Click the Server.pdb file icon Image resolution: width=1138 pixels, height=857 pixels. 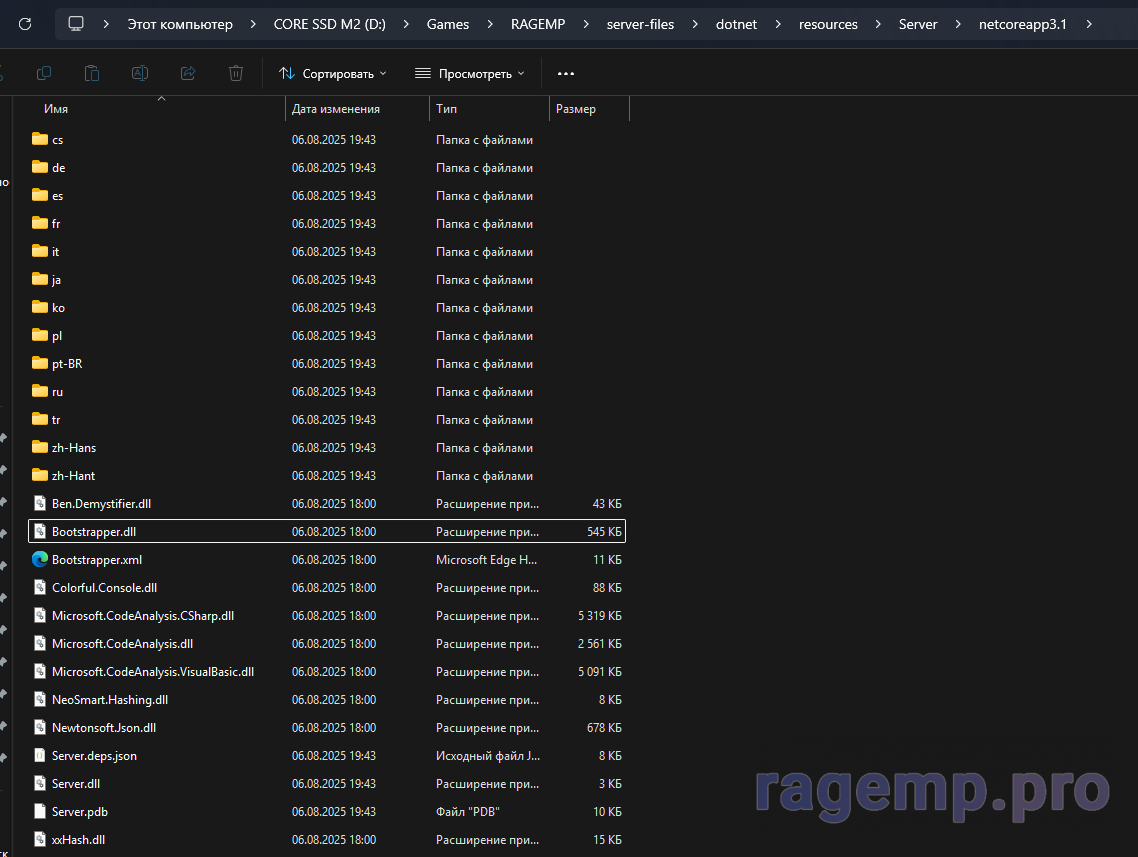tap(40, 811)
